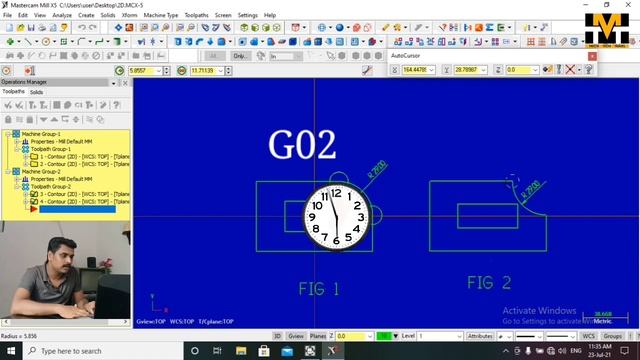Toggle the folder icon of operation 2 Contour
640x360 pixels.
[34, 164]
